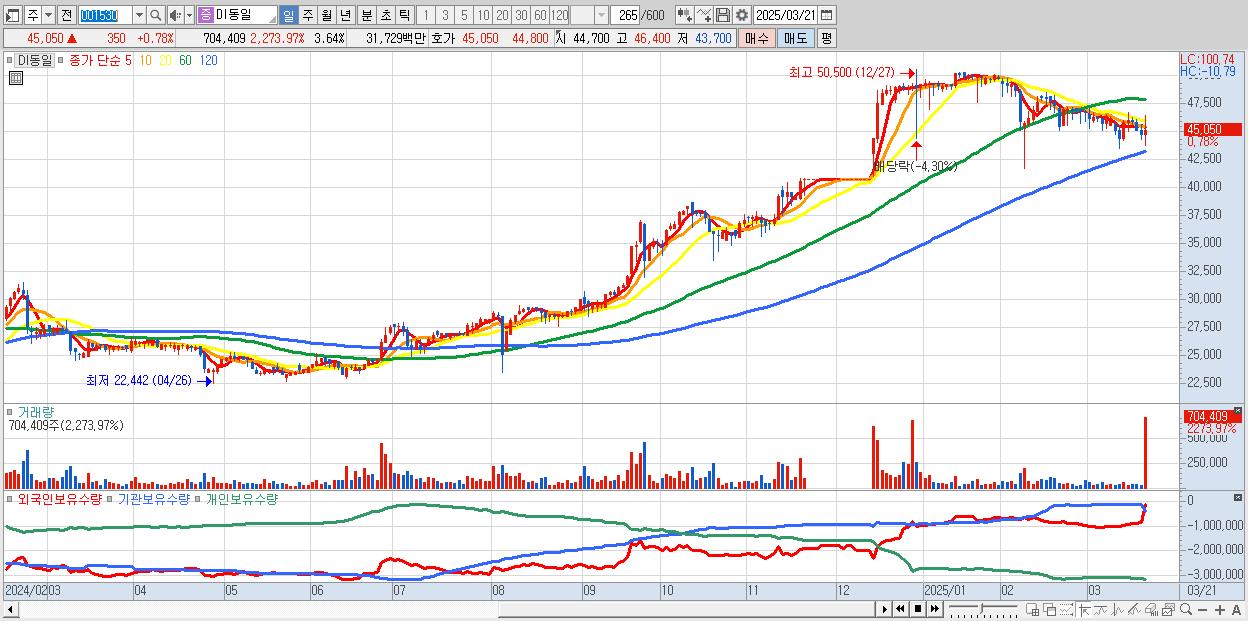The image size is (1248, 621).
Task: Open the 주 market type dropdown arrow
Action: tap(48, 15)
